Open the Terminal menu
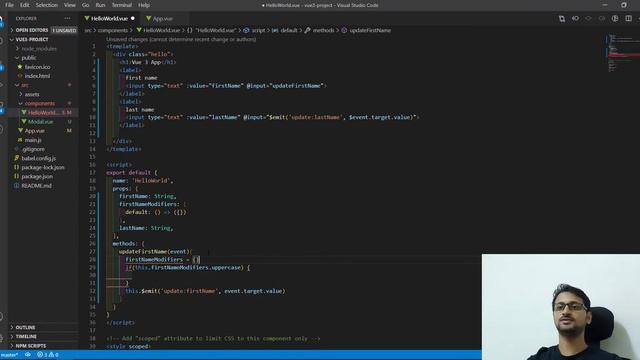The width and height of the screenshot is (640, 360). point(122,5)
